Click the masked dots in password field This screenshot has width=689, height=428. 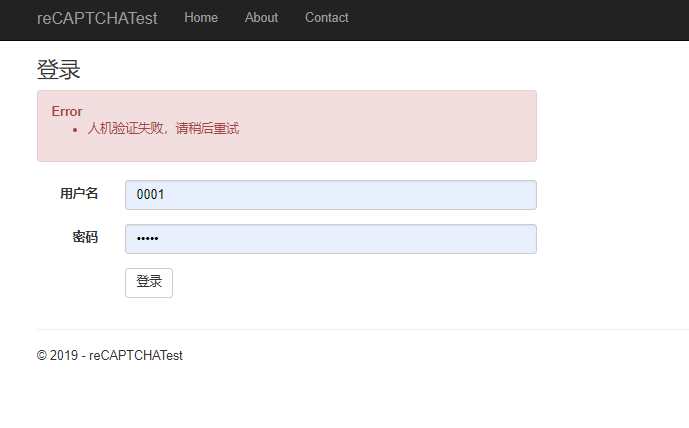[147, 239]
